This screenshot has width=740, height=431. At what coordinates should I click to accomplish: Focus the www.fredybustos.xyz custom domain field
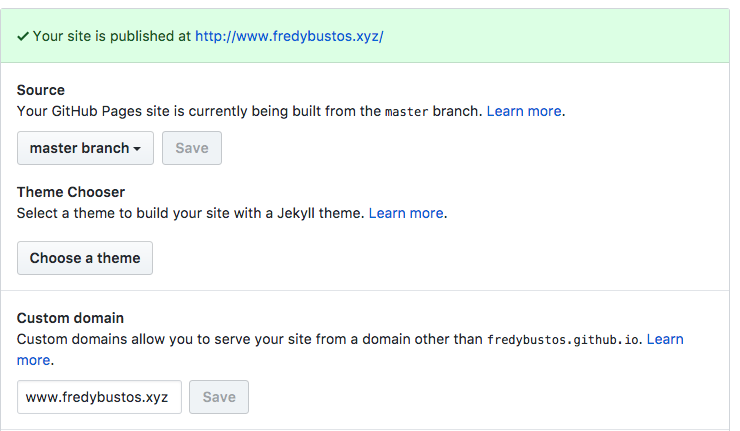pos(99,397)
